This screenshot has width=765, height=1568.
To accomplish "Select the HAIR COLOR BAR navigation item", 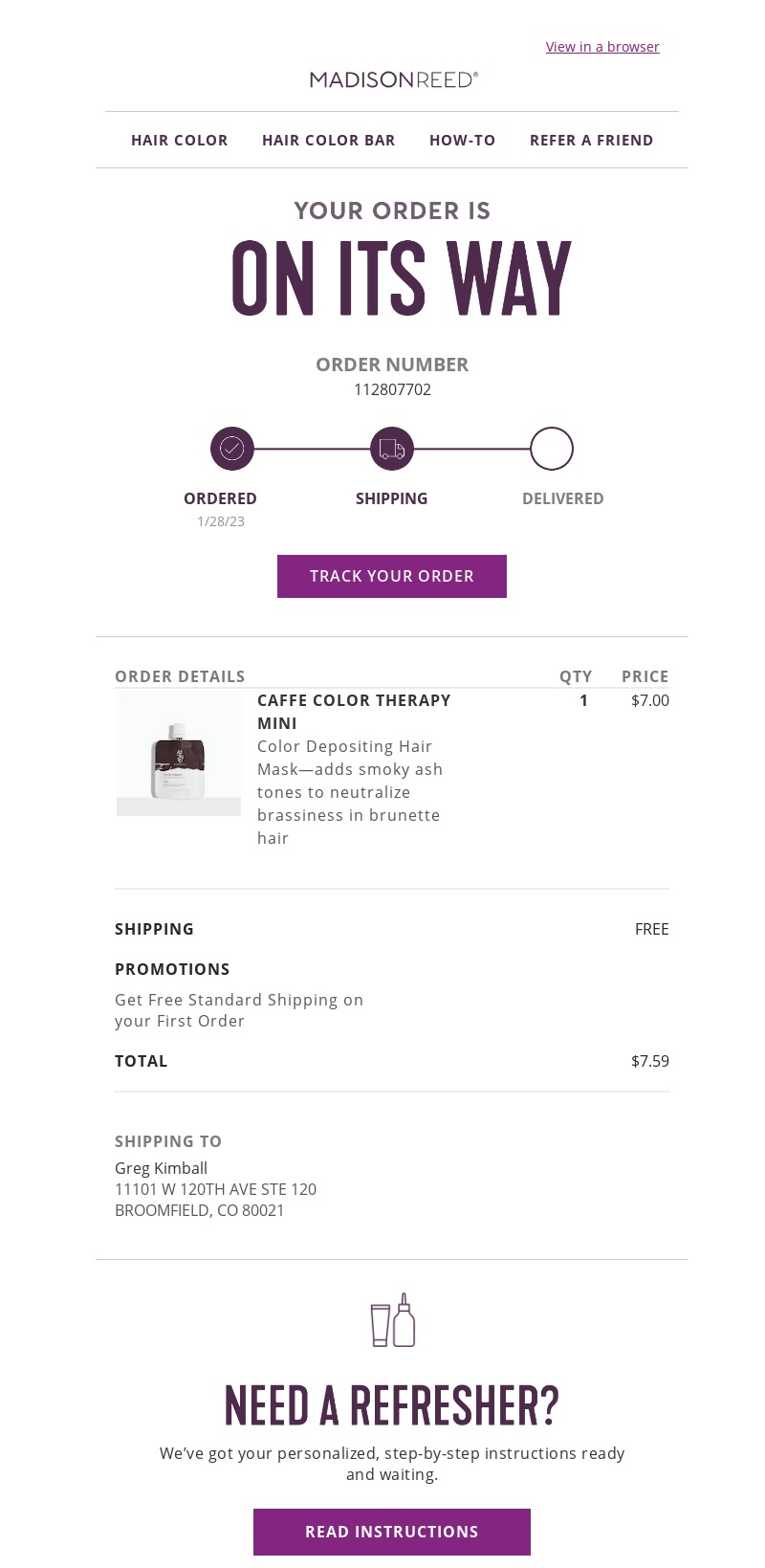I will click(x=328, y=140).
